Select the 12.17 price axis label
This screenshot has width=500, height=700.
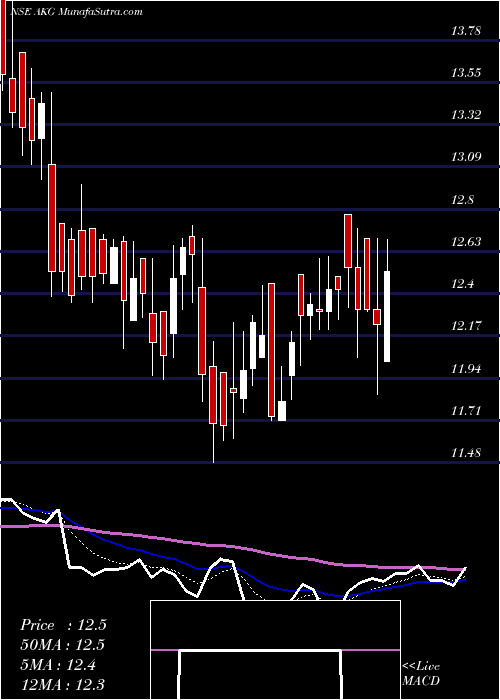[x=466, y=325]
